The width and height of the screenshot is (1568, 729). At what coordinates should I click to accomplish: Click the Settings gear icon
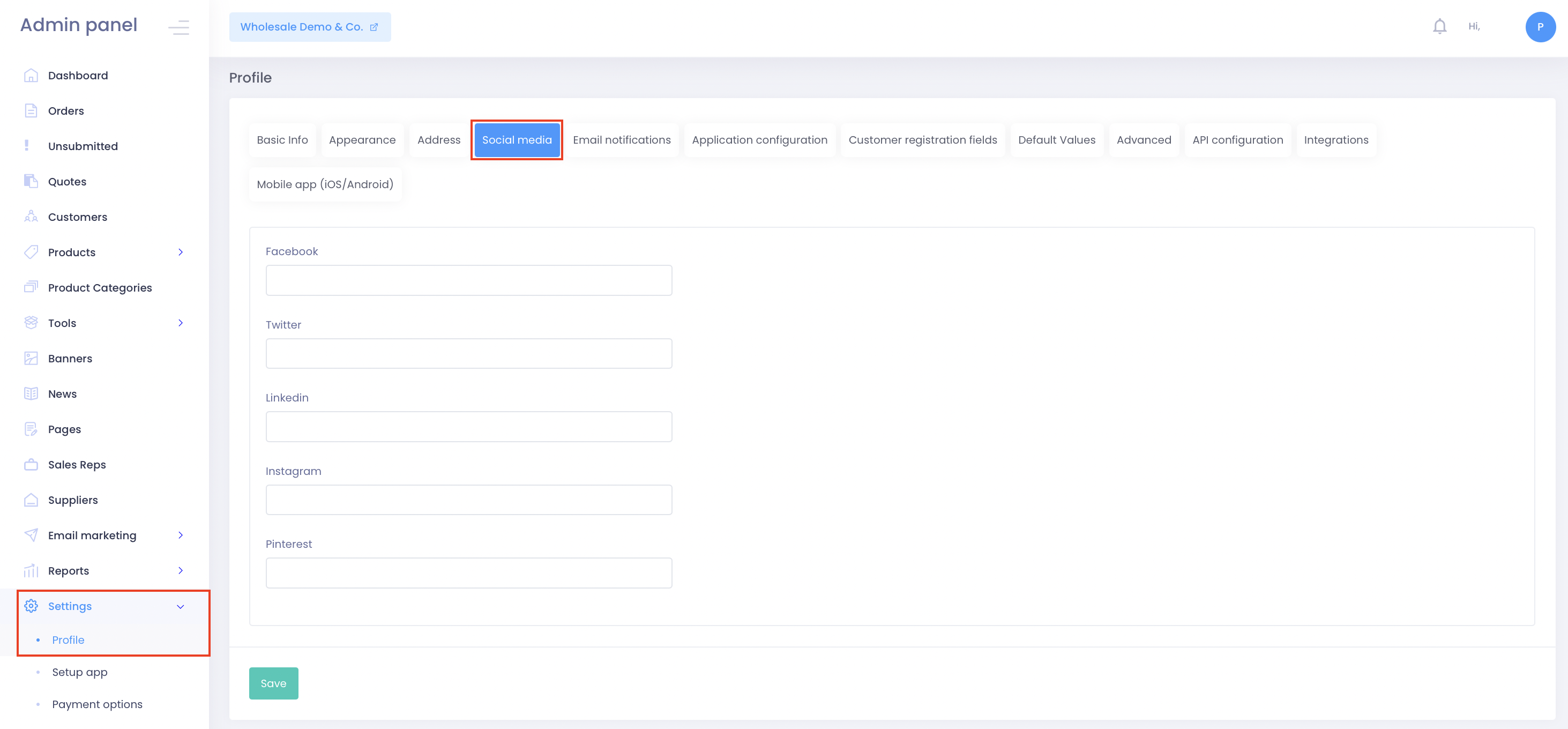pyautogui.click(x=31, y=606)
